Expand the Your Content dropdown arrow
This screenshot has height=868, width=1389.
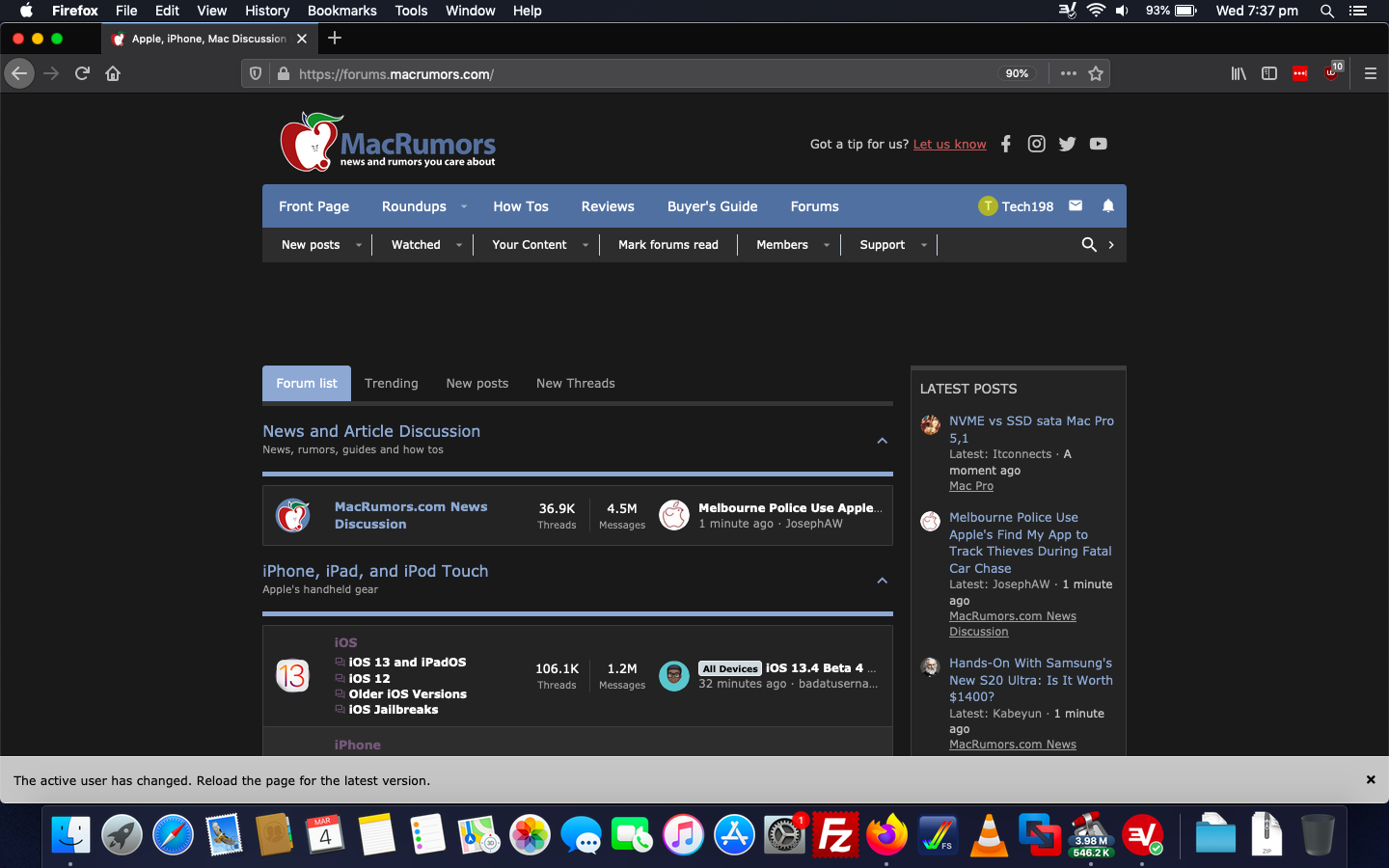tap(586, 245)
